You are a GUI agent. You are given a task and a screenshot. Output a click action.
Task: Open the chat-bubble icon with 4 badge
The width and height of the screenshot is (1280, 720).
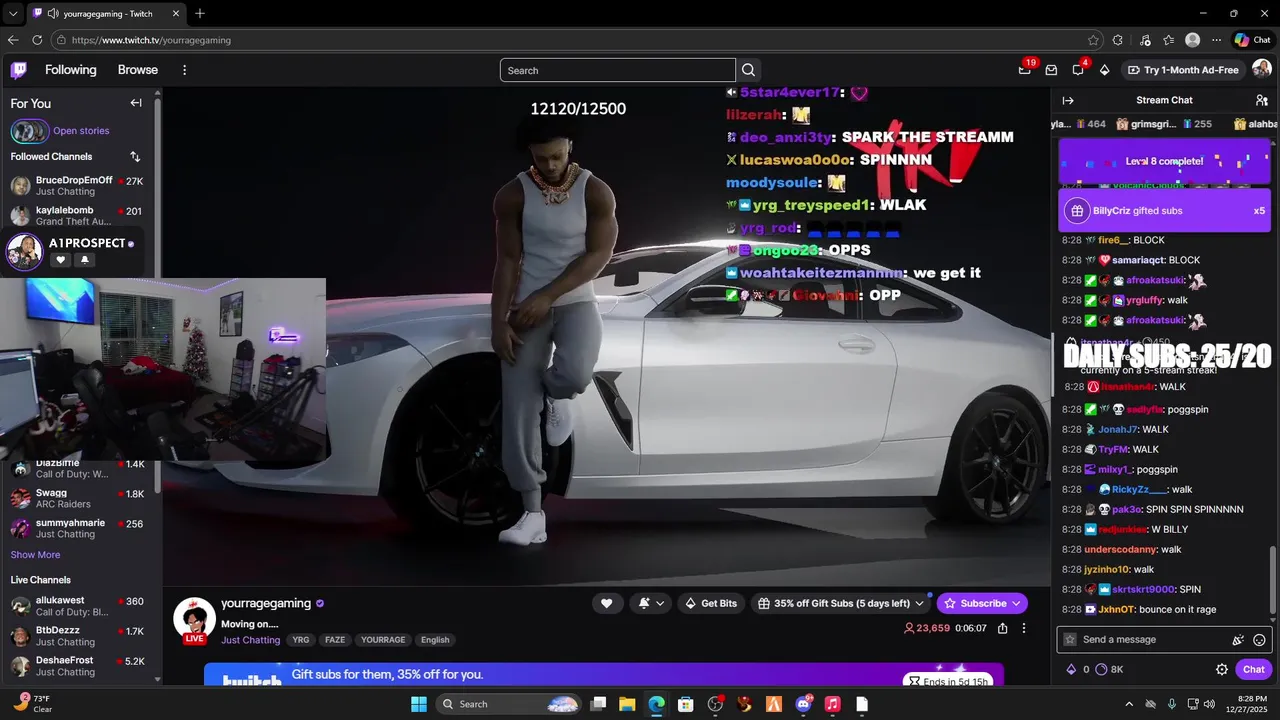point(1078,70)
